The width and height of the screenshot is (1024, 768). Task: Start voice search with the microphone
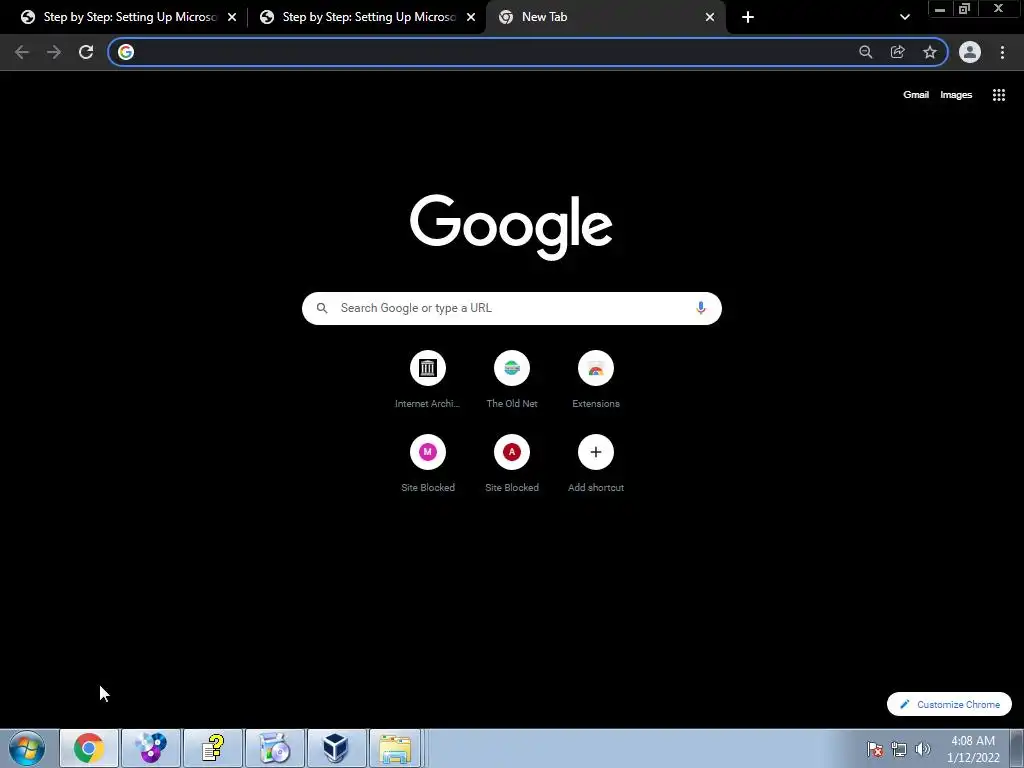coord(701,308)
